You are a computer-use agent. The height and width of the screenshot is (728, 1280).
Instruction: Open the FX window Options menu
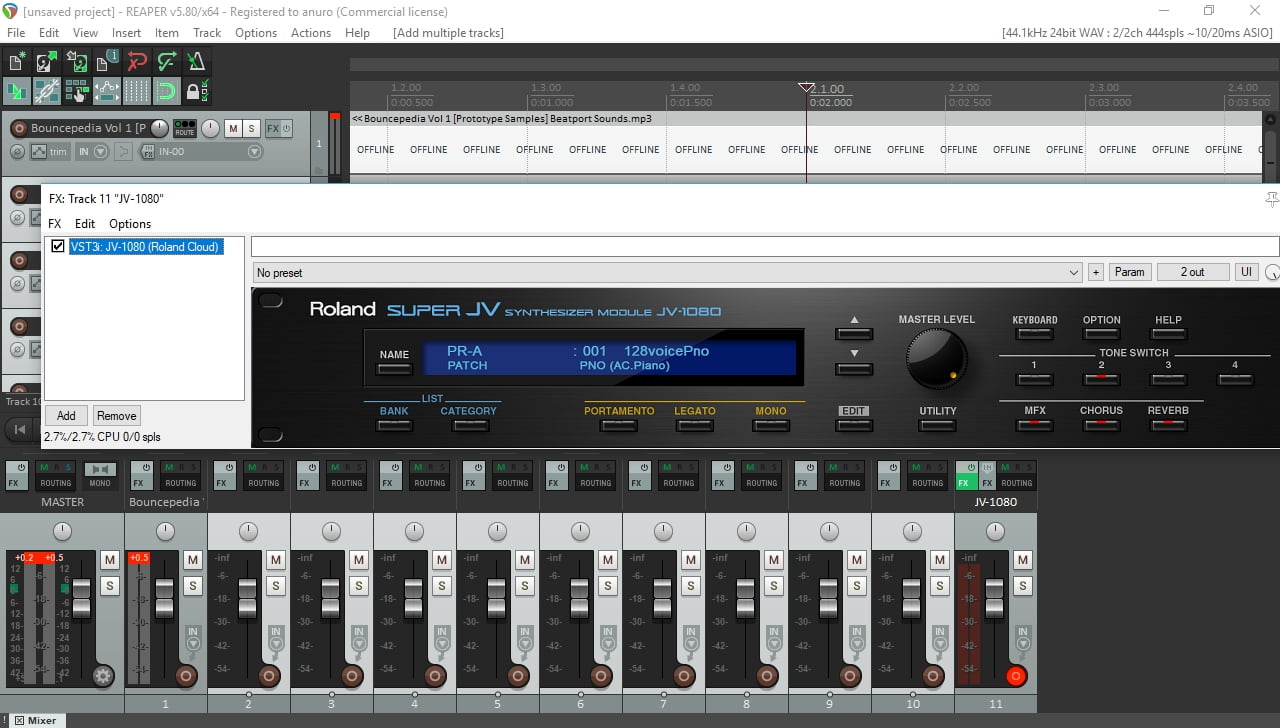(130, 224)
